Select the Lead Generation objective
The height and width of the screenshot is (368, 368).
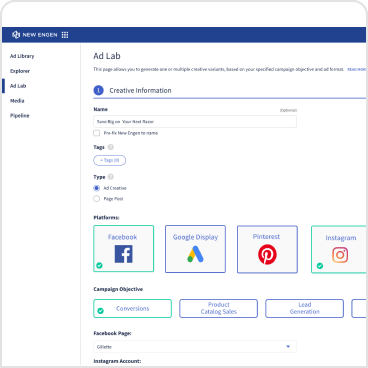click(305, 308)
